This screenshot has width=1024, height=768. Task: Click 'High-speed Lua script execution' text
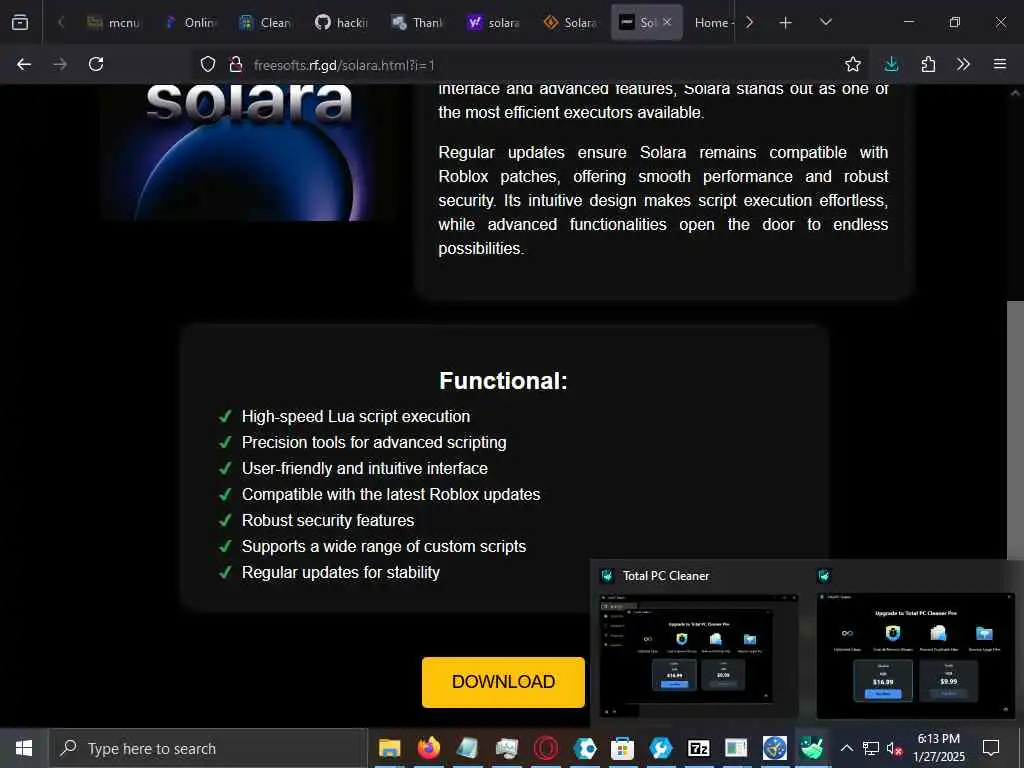click(x=356, y=417)
